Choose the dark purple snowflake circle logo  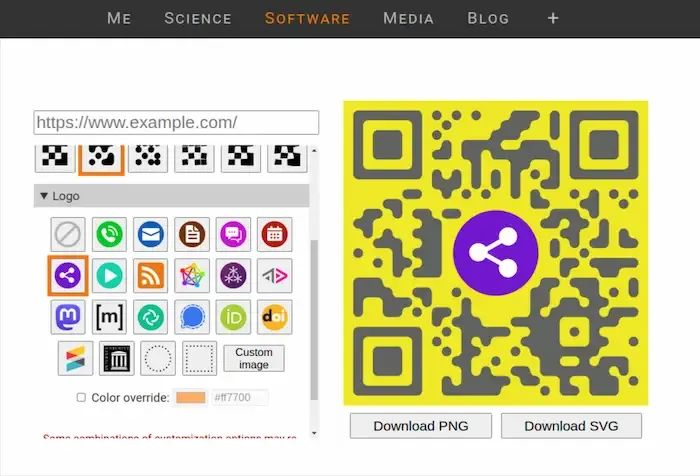233,276
